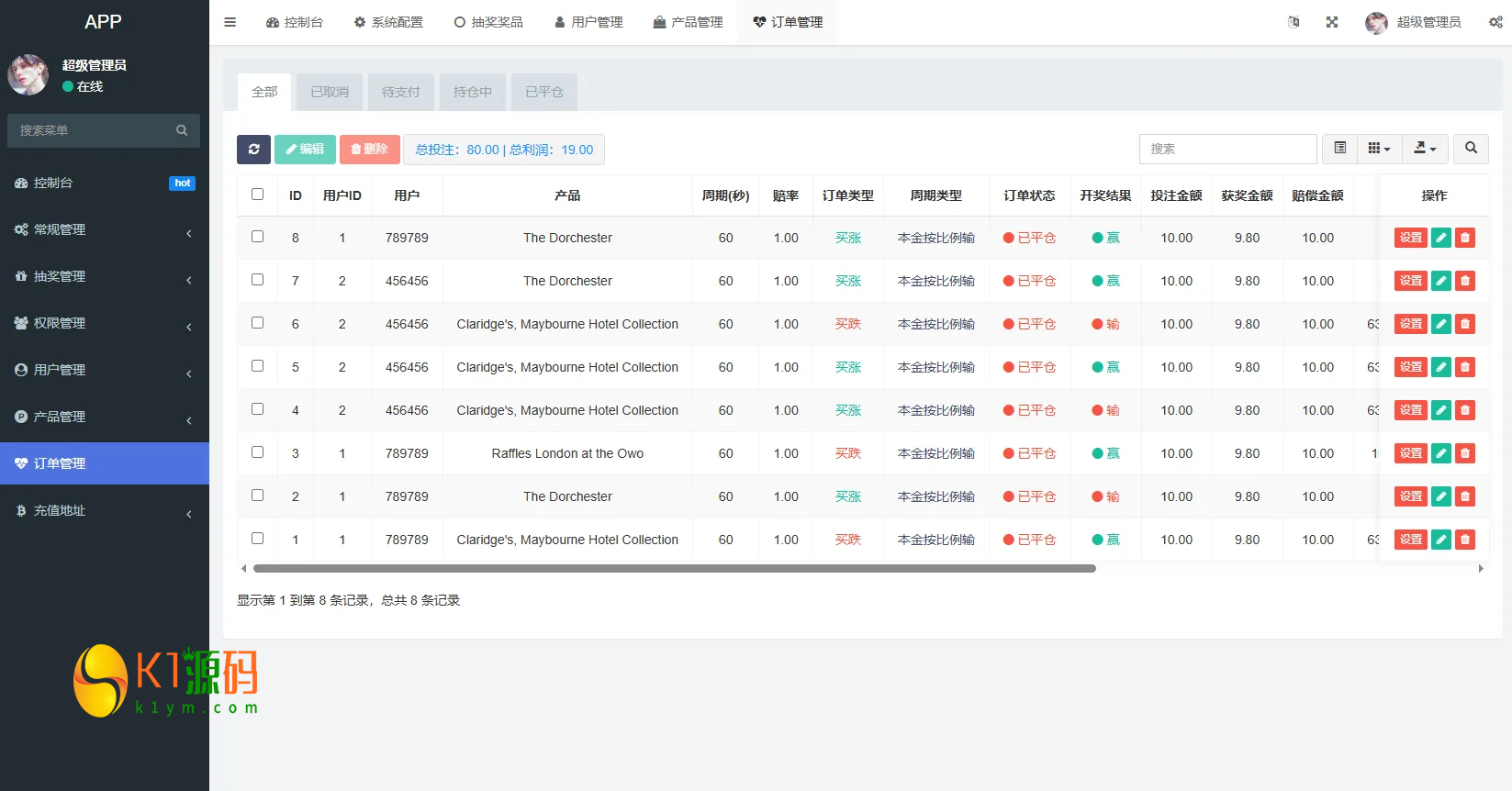The image size is (1512, 791).
Task: Toggle the select-all checkbox in the table header
Action: [x=257, y=195]
